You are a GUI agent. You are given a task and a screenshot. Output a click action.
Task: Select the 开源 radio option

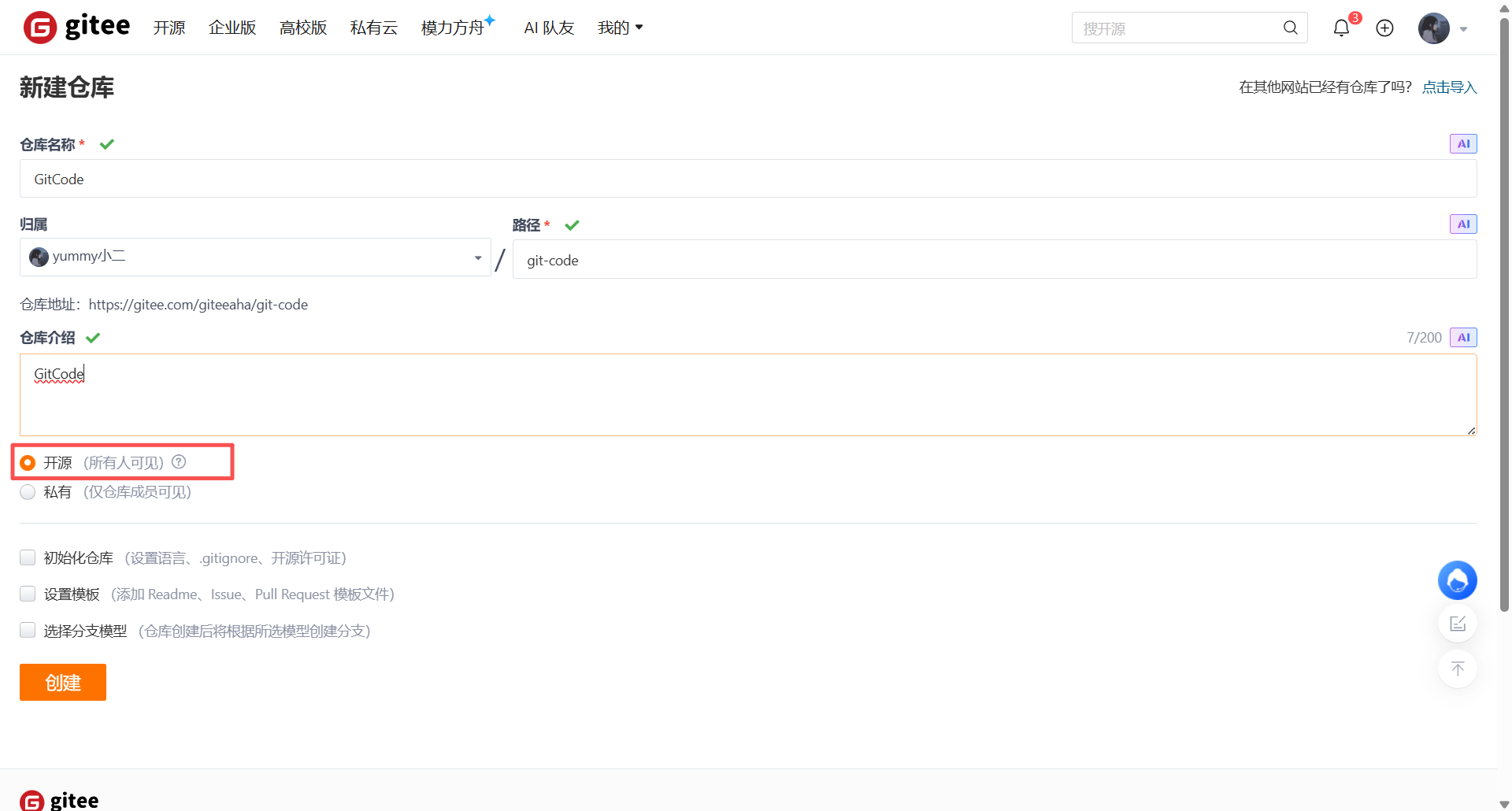[x=28, y=463]
